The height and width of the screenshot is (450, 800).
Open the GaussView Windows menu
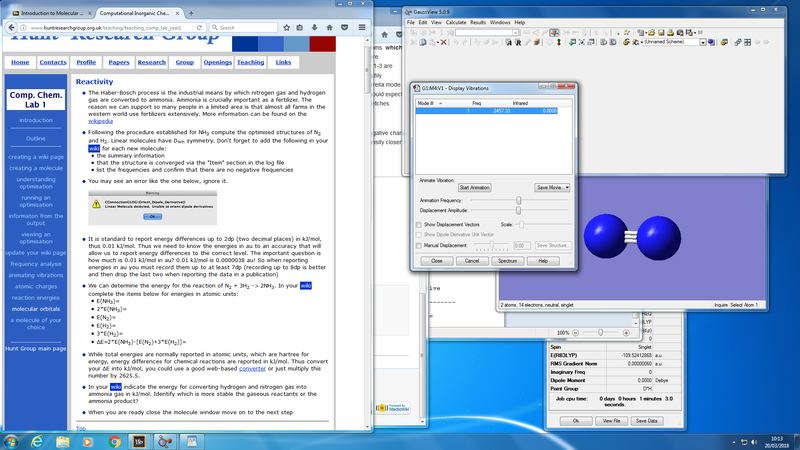point(500,22)
